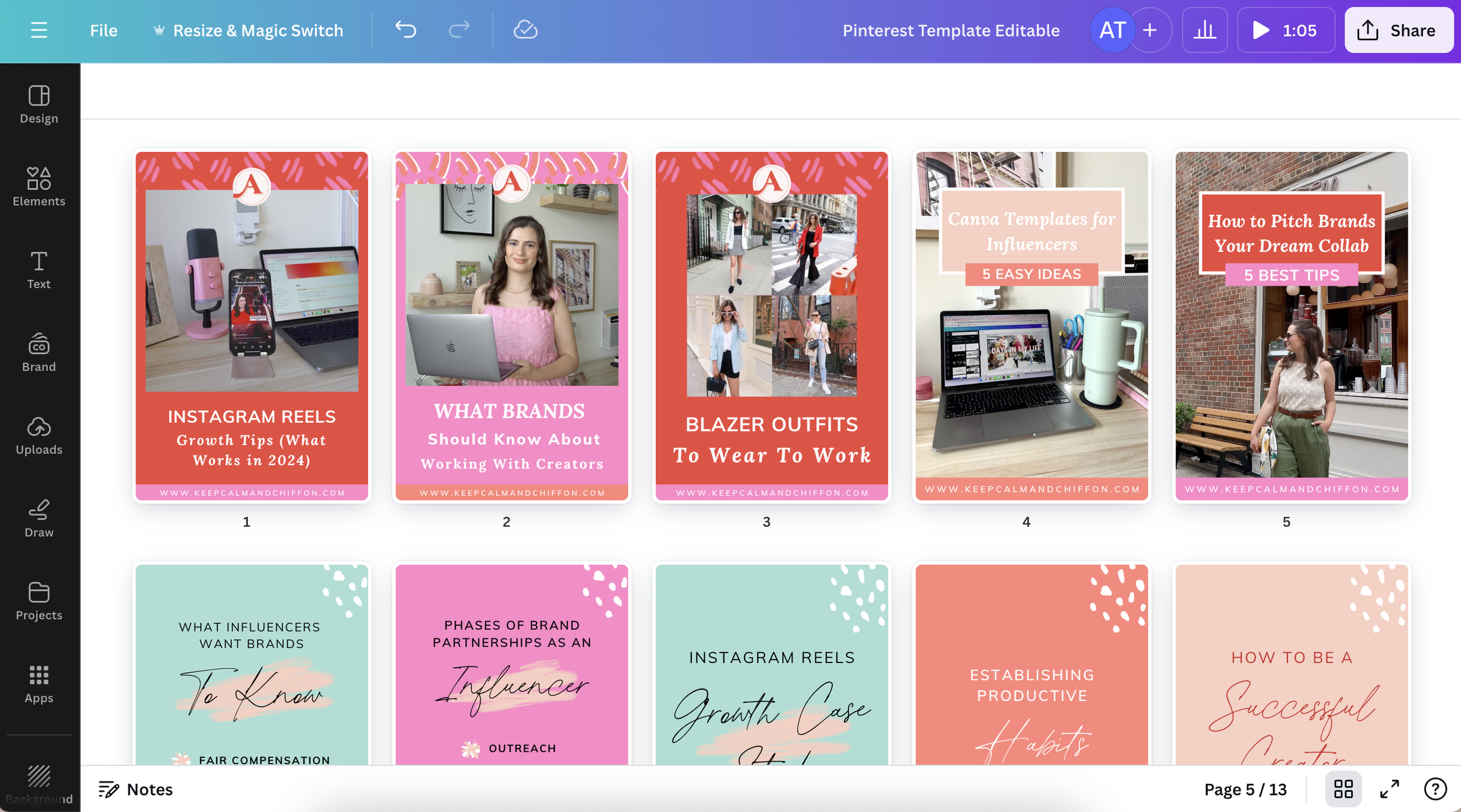The image size is (1461, 812).
Task: Open the Uploads panel
Action: pyautogui.click(x=39, y=436)
